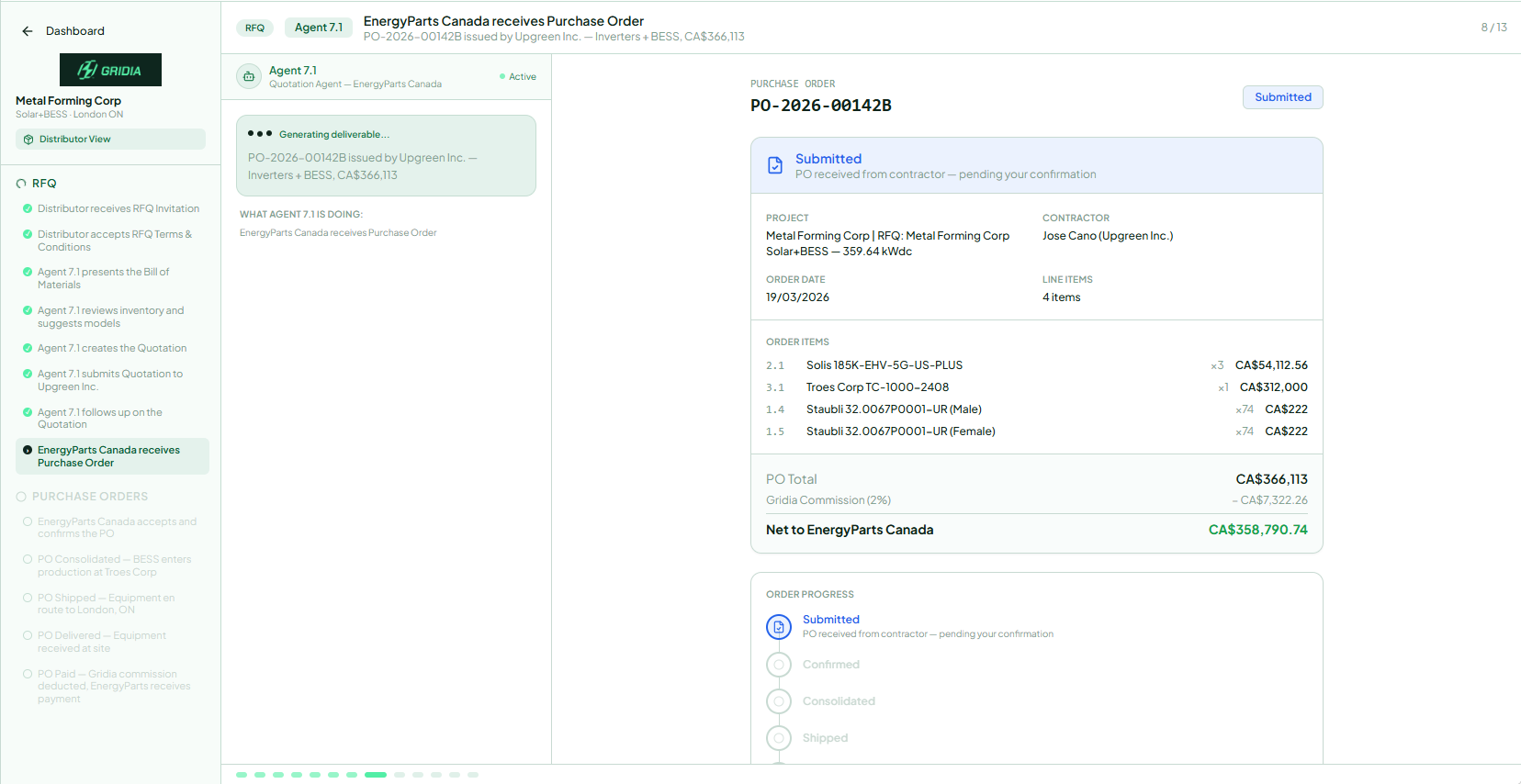The width and height of the screenshot is (1521, 784).
Task: Open step PO Shipped equipment en route
Action: [112, 604]
